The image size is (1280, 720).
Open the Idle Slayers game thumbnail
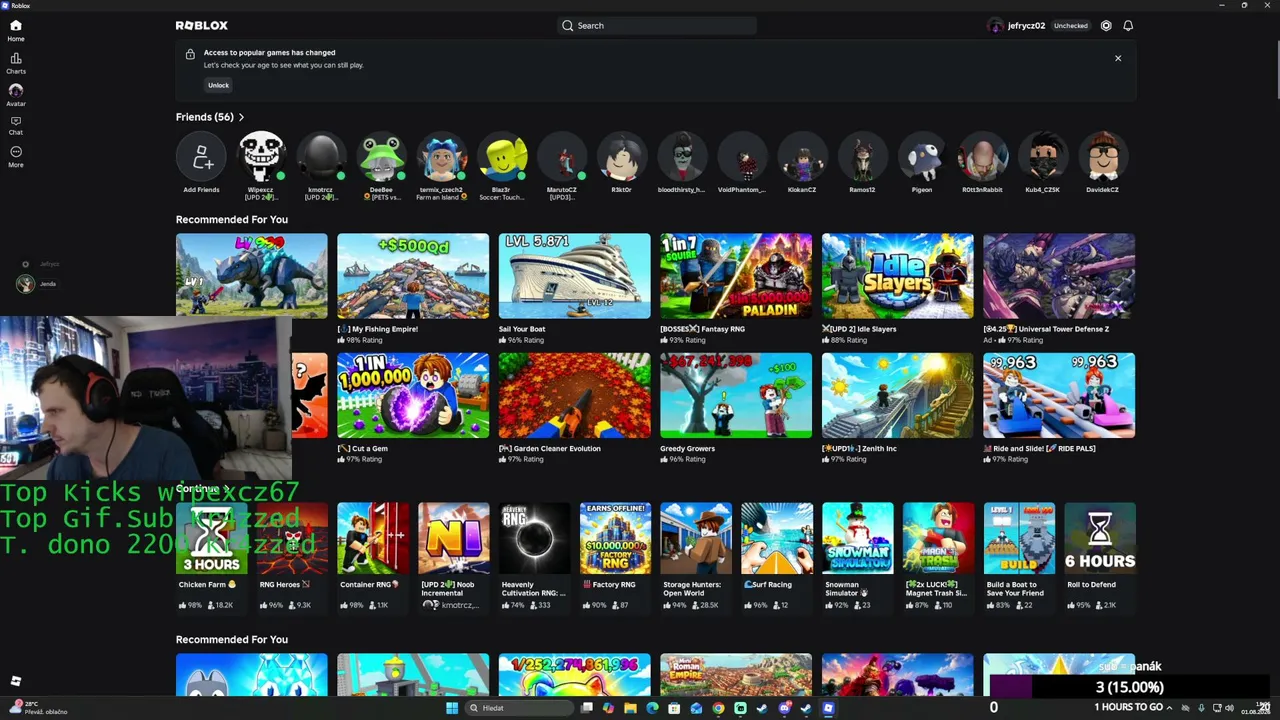897,276
